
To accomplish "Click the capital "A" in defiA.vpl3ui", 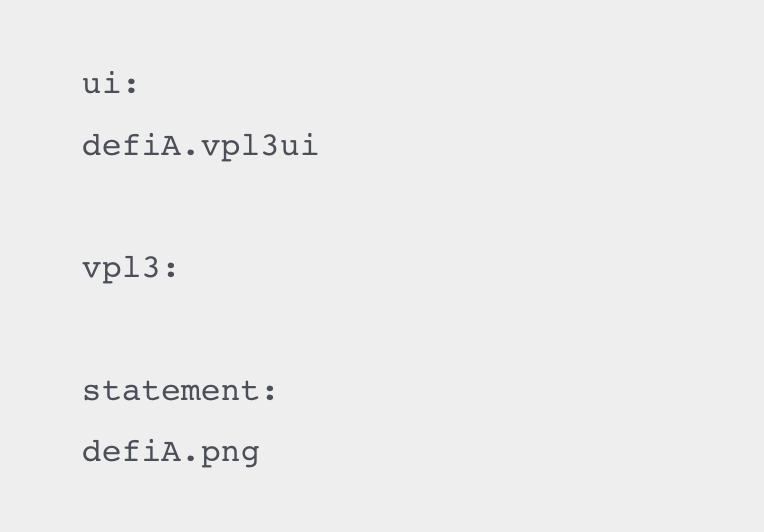I will 170,146.
